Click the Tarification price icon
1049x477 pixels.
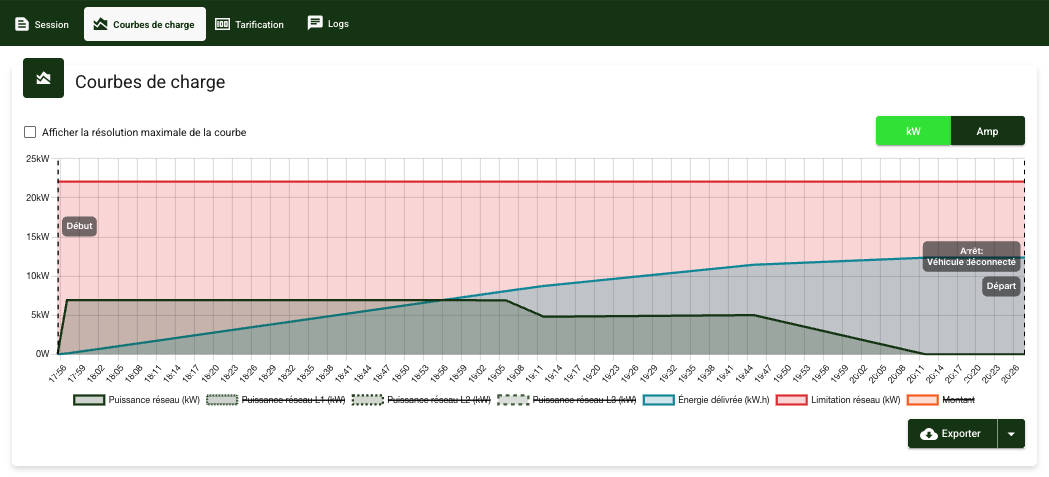coord(222,24)
